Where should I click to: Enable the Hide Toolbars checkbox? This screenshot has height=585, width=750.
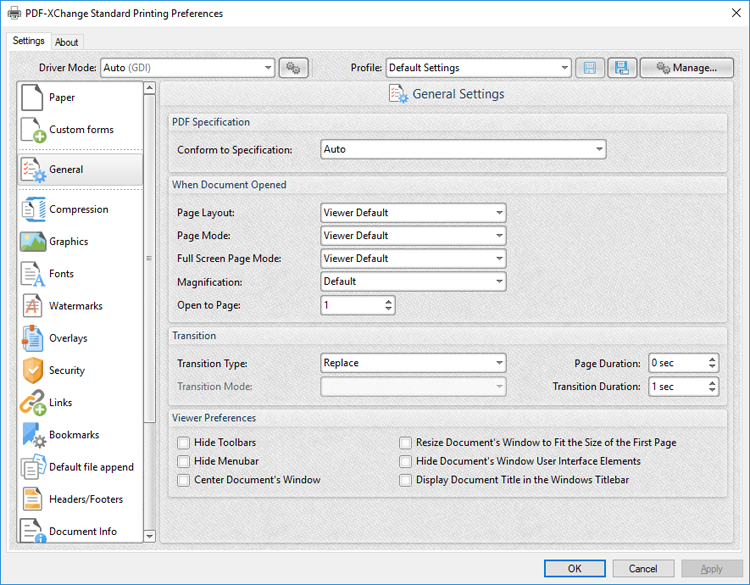coord(183,443)
